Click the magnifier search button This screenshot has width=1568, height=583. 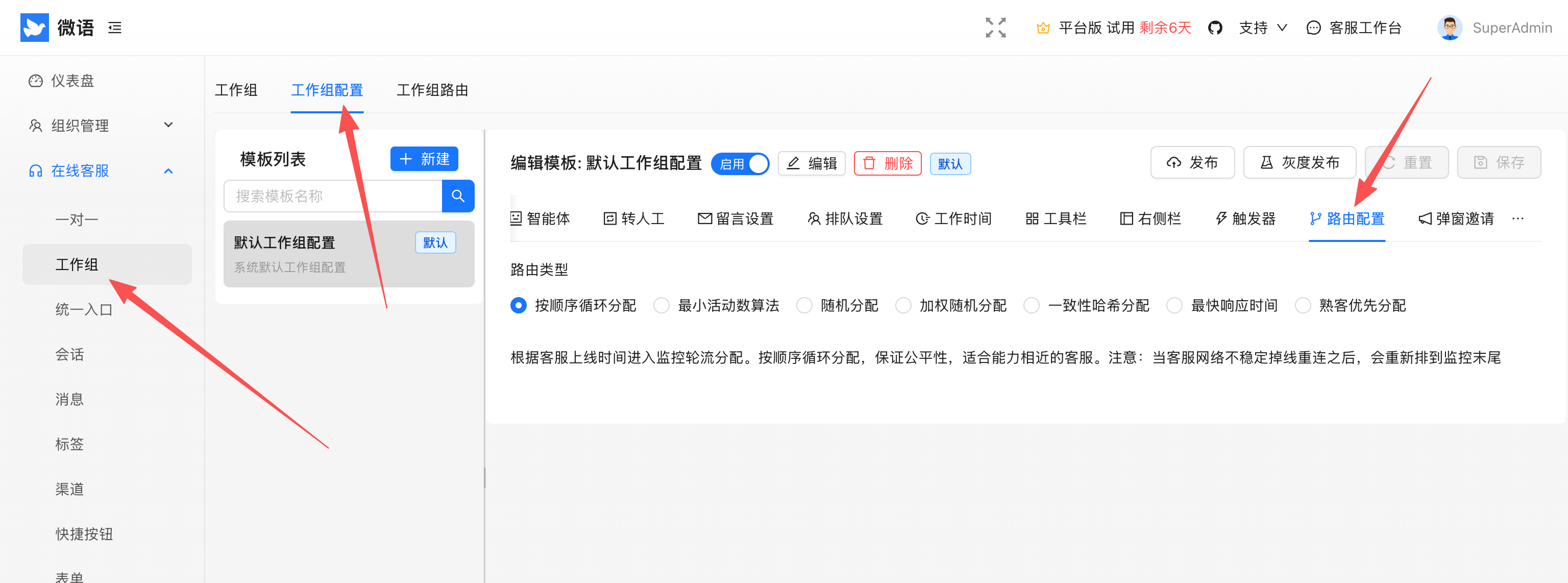(458, 196)
